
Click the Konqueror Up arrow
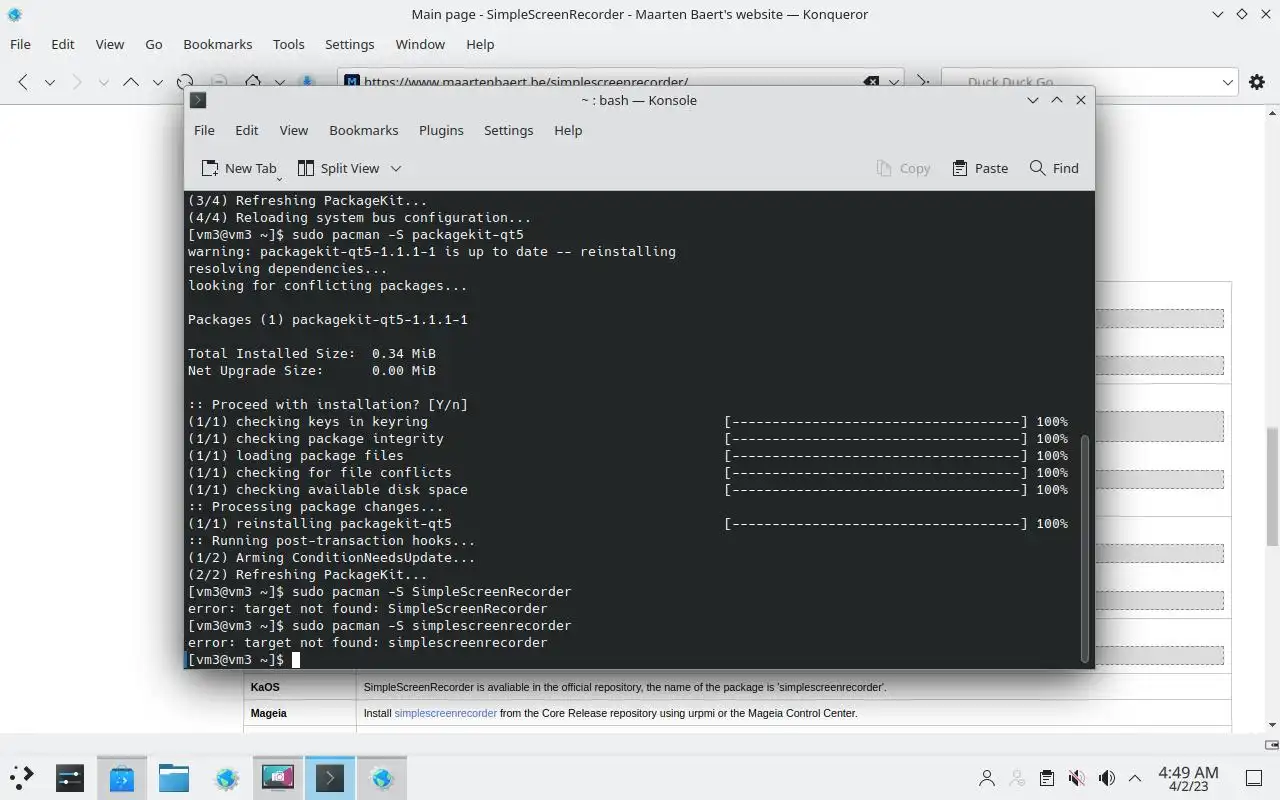click(x=131, y=82)
